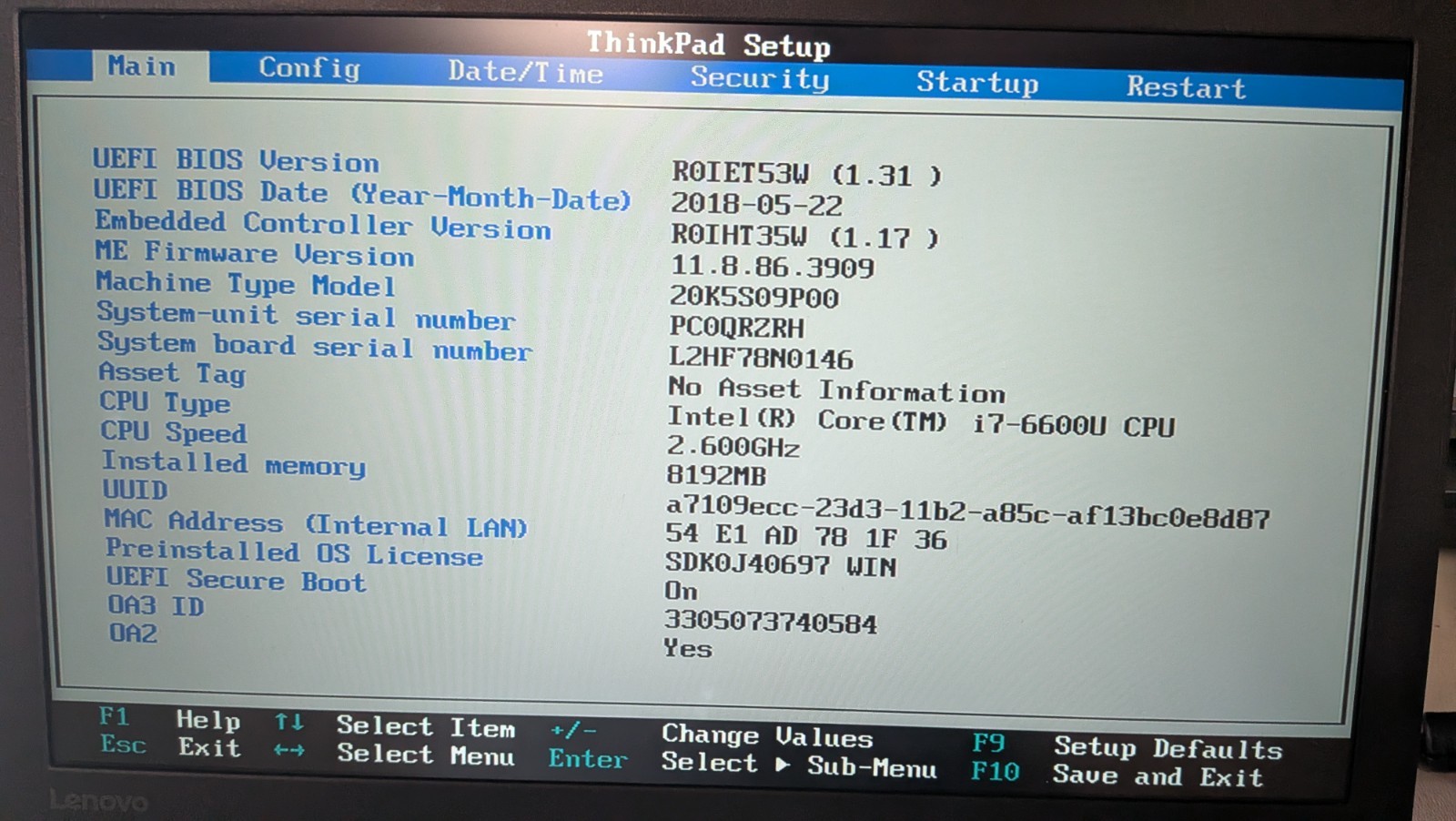Click the Enter Select Sub-Menu hint
Screen dimensions: 1456x821
click(743, 763)
